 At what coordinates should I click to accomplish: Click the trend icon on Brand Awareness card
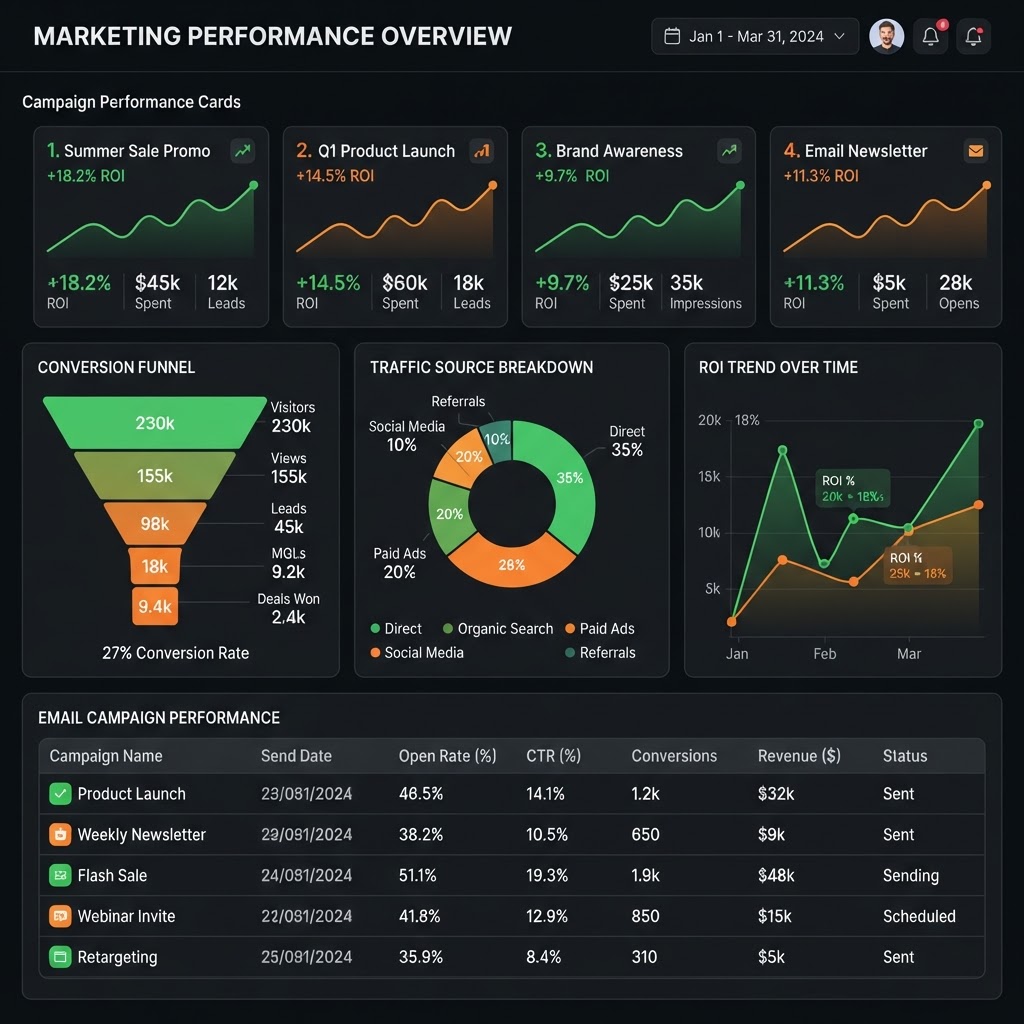point(729,151)
